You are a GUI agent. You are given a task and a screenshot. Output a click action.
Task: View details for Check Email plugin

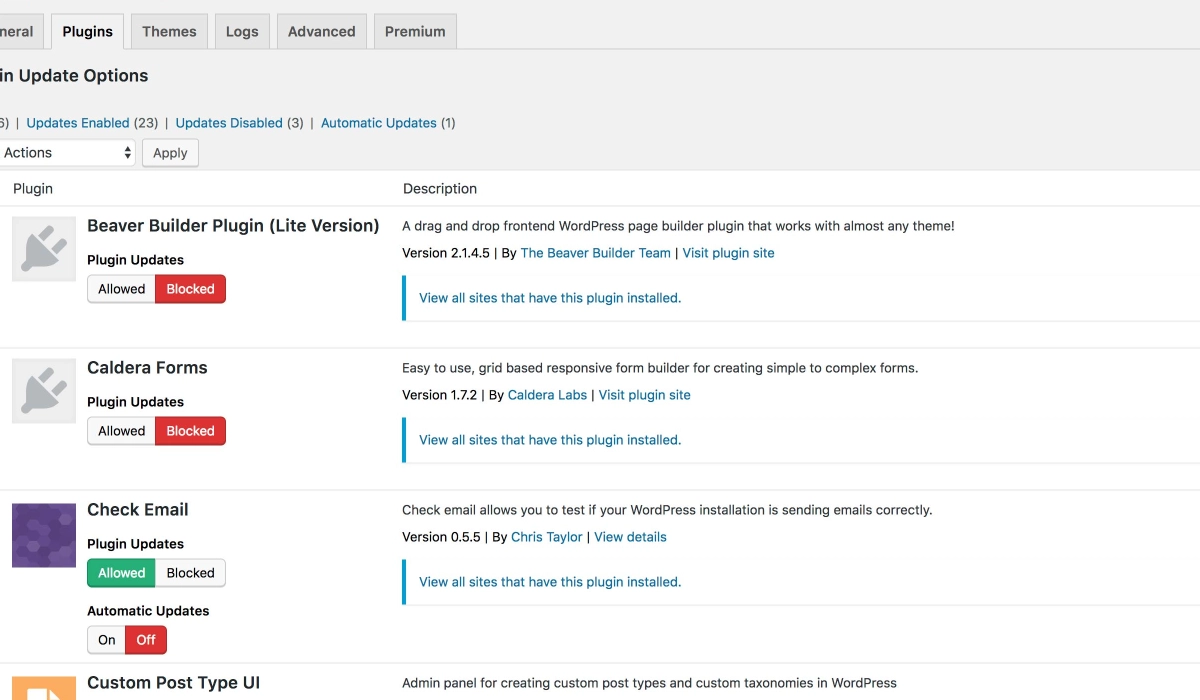pyautogui.click(x=630, y=537)
